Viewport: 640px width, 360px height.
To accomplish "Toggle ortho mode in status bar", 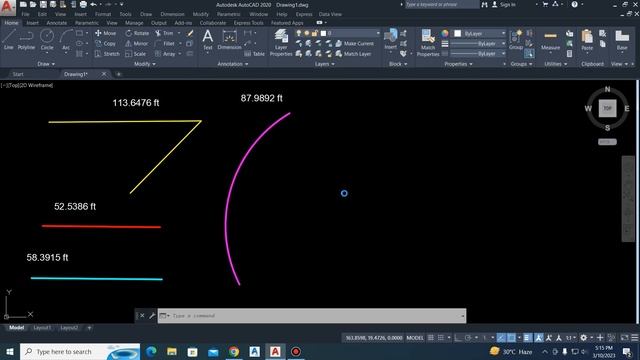I will (x=458, y=338).
